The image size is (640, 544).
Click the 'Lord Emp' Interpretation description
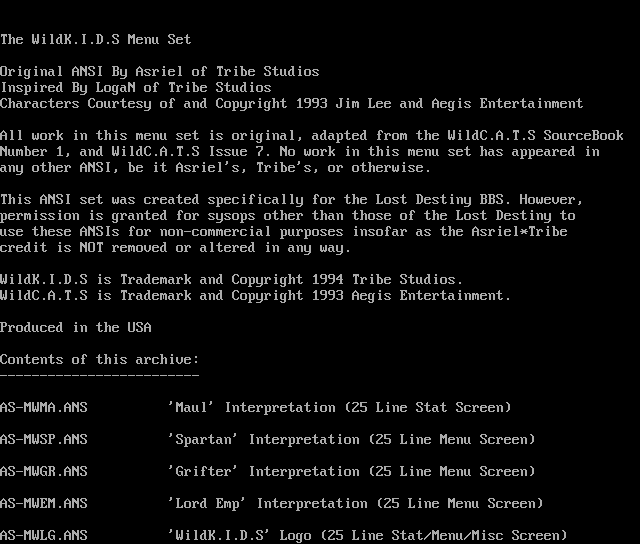[356, 504]
